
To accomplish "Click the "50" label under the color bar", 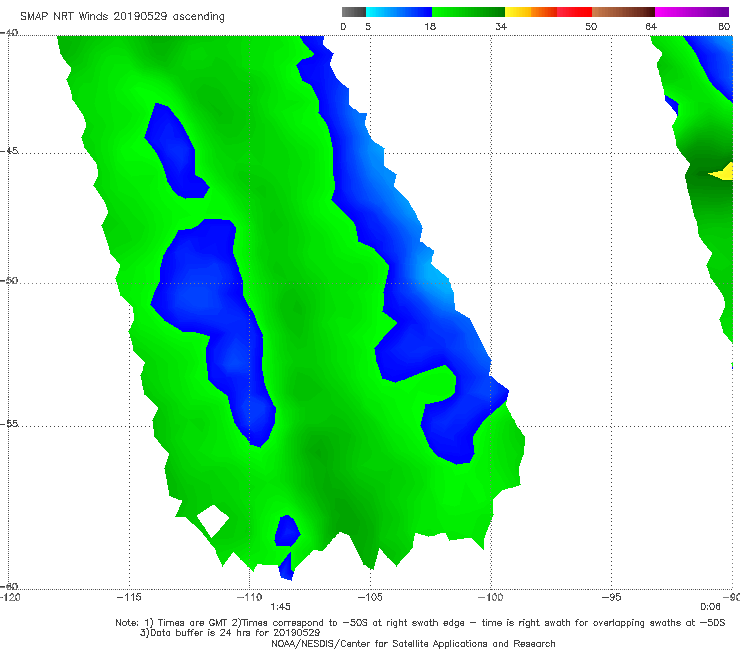I will (x=591, y=27).
